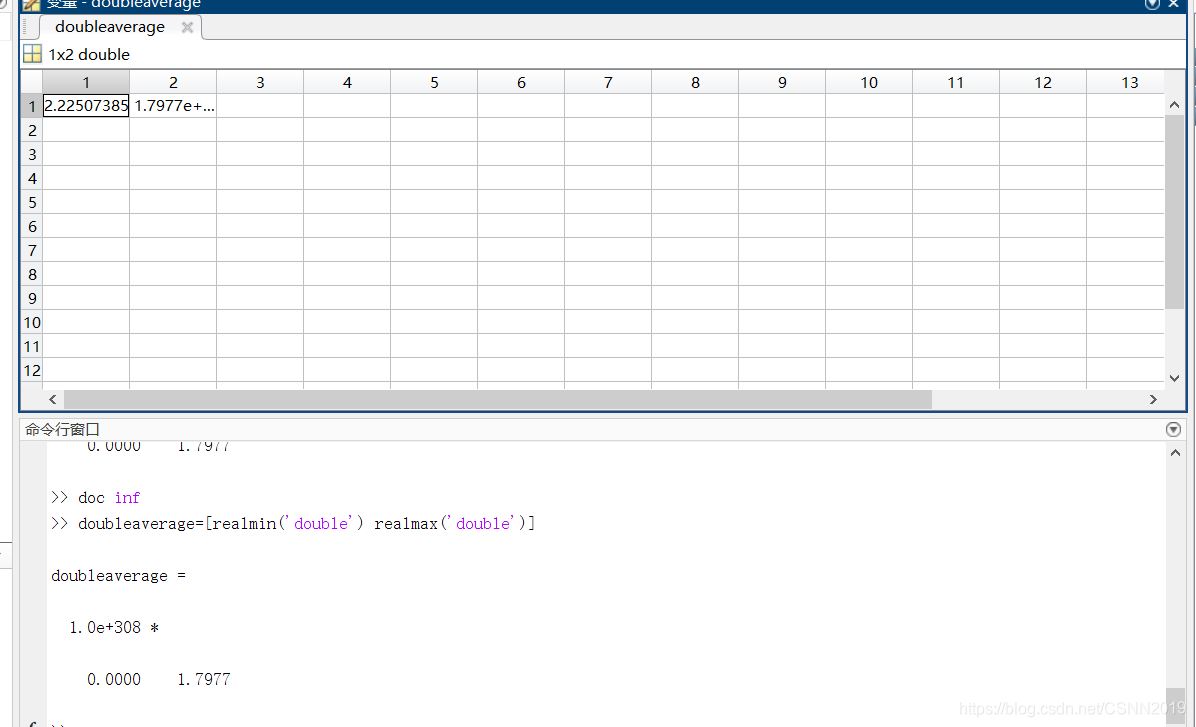The image size is (1196, 727).
Task: Select column header 1
Action: coord(86,82)
